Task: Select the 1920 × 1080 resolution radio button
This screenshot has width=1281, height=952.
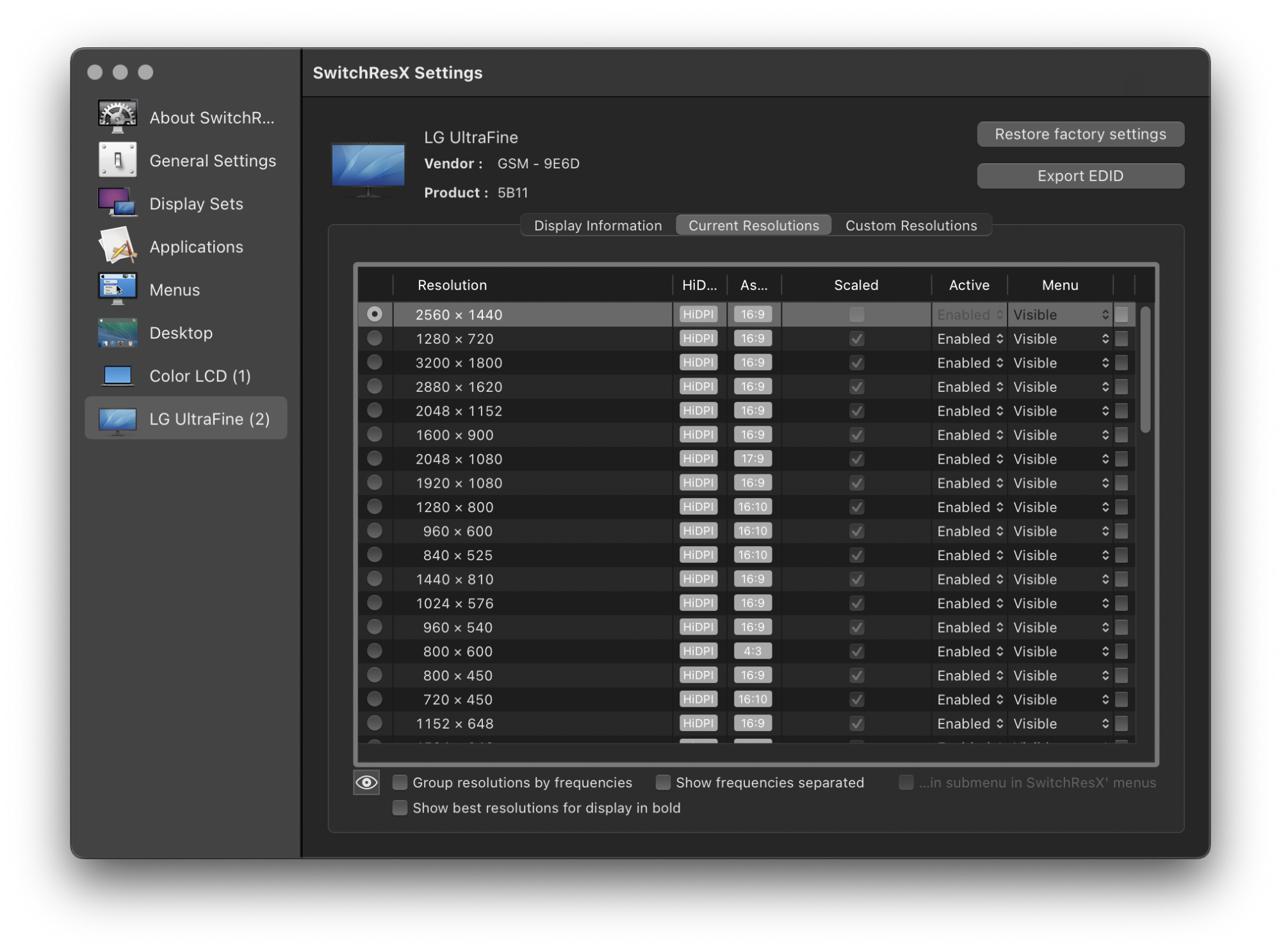Action: point(375,482)
